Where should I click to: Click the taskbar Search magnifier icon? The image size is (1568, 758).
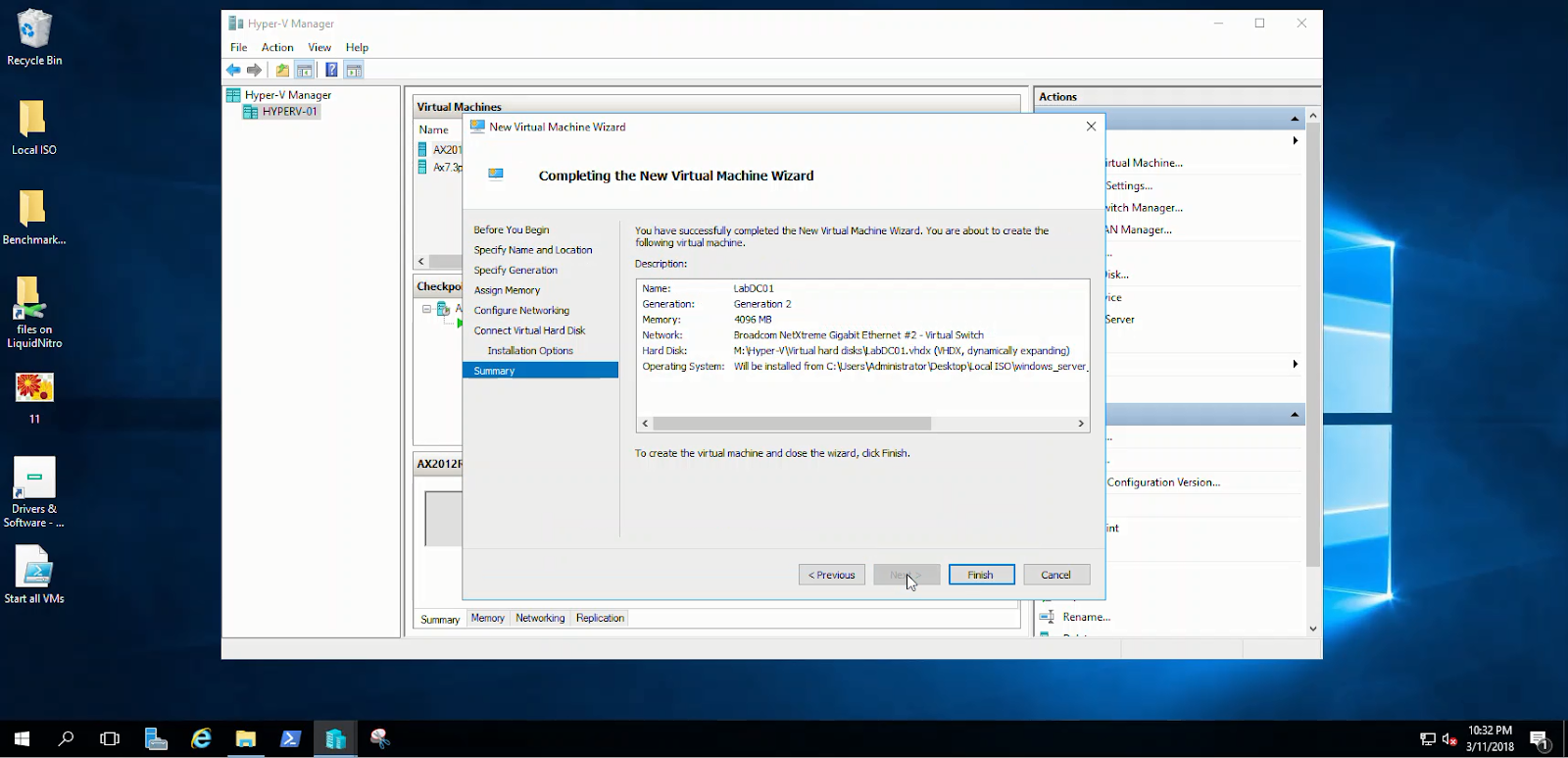tap(66, 738)
